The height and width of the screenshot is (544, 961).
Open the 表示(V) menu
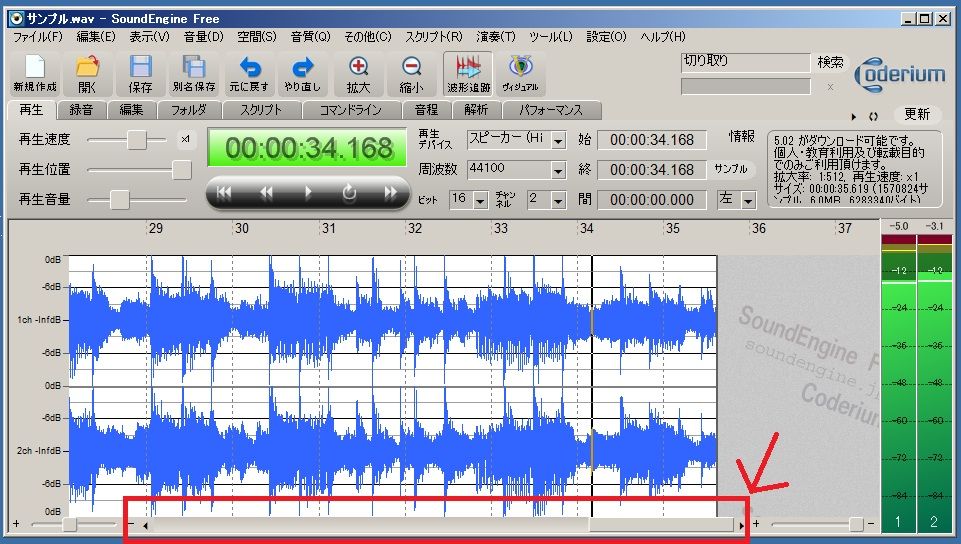coord(149,37)
